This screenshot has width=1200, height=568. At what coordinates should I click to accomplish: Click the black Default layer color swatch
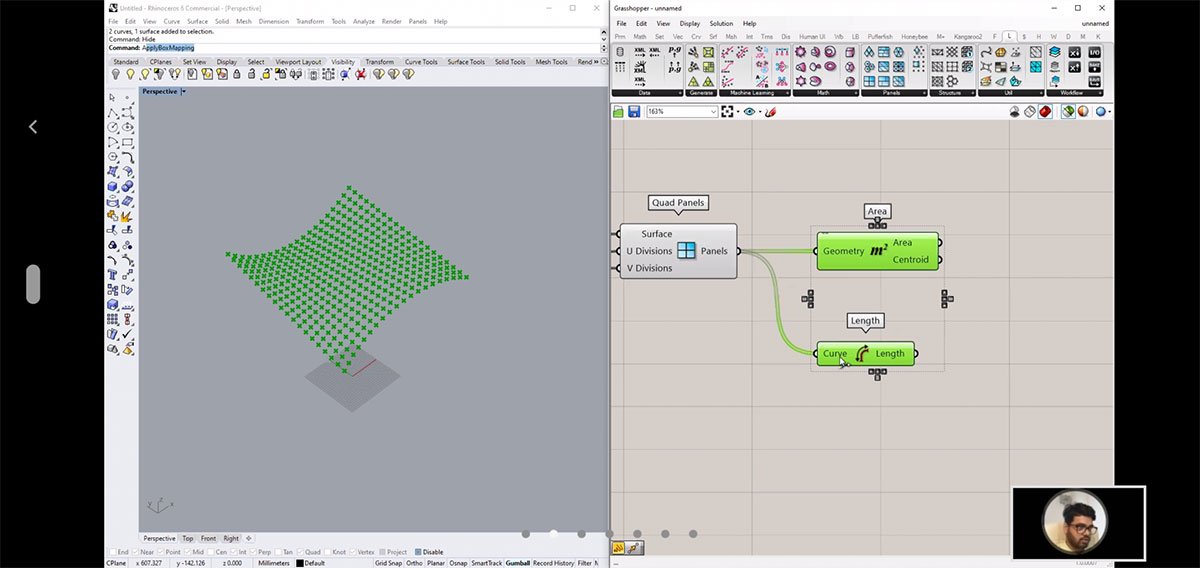coord(300,563)
